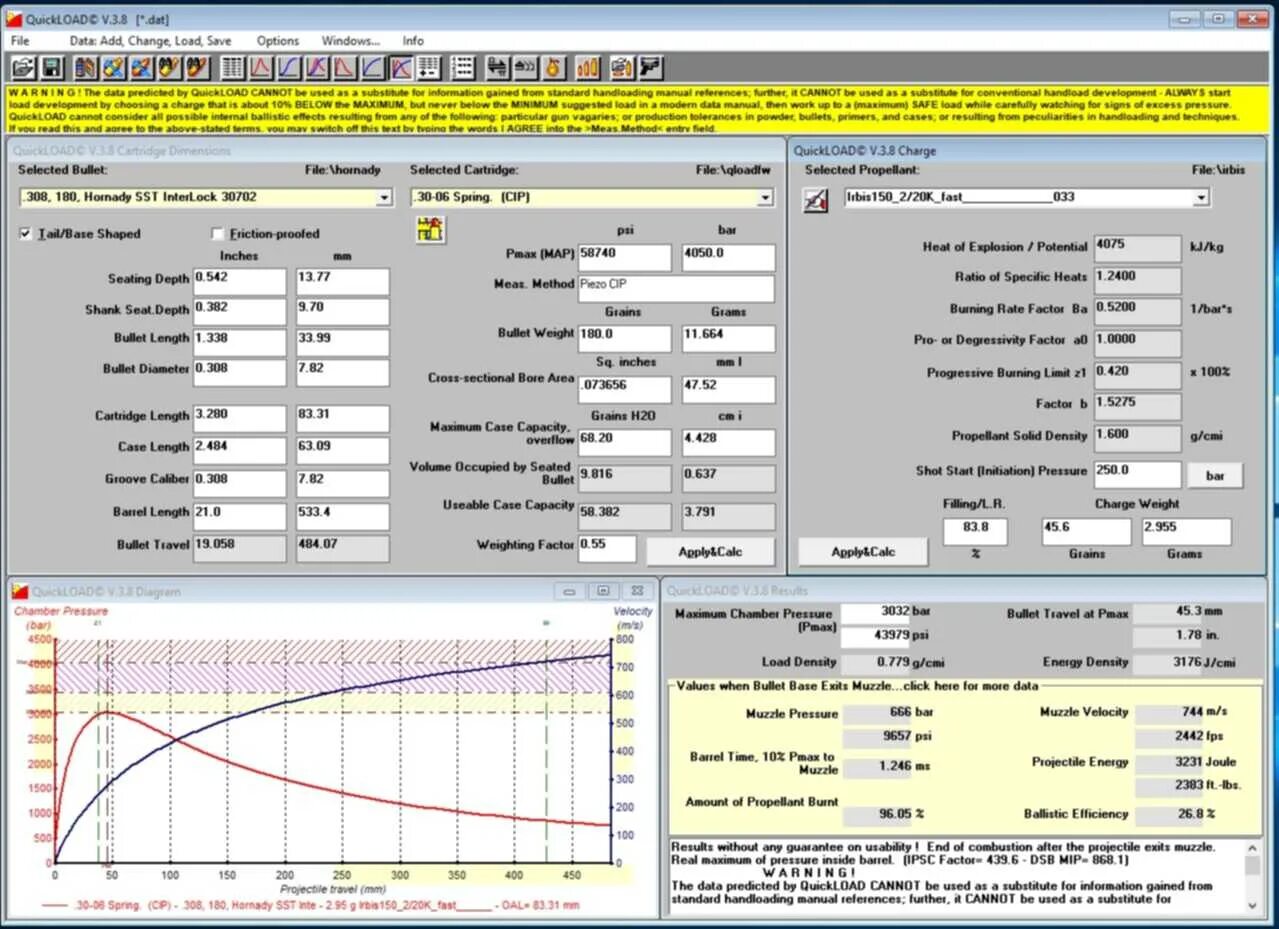
Task: Click the Charge Weight grams field showing 2.955
Action: click(x=1187, y=531)
